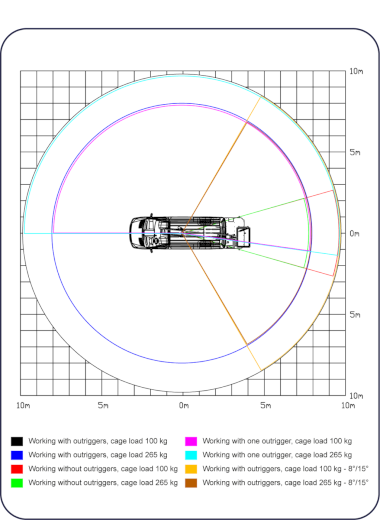Image resolution: width=380 pixels, height=520 pixels.
Task: Click the 0m label on bottom axis
Action: pyautogui.click(x=184, y=406)
